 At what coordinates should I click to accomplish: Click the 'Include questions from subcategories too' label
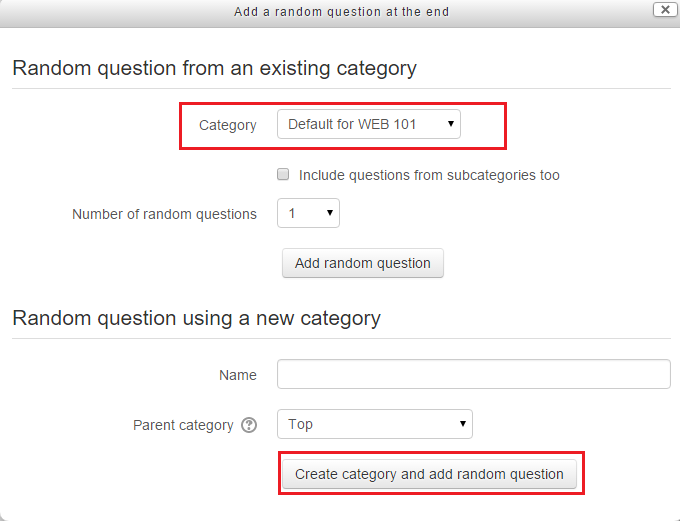pyautogui.click(x=429, y=175)
